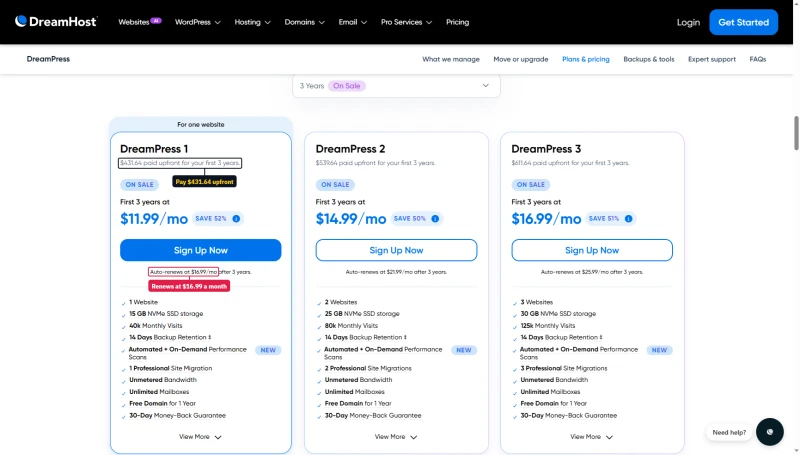Expand the Domains dropdown menu
Viewport: 800px width, 455px height.
pos(305,22)
